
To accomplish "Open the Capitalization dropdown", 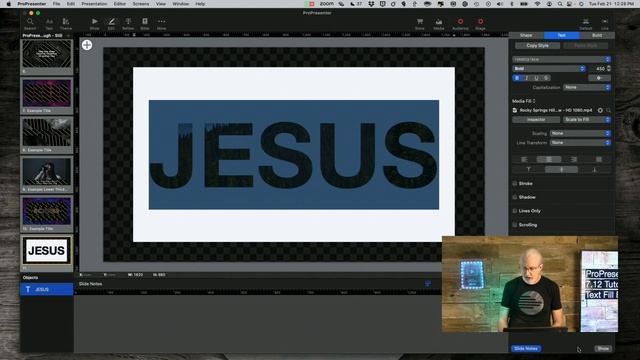I will point(587,87).
